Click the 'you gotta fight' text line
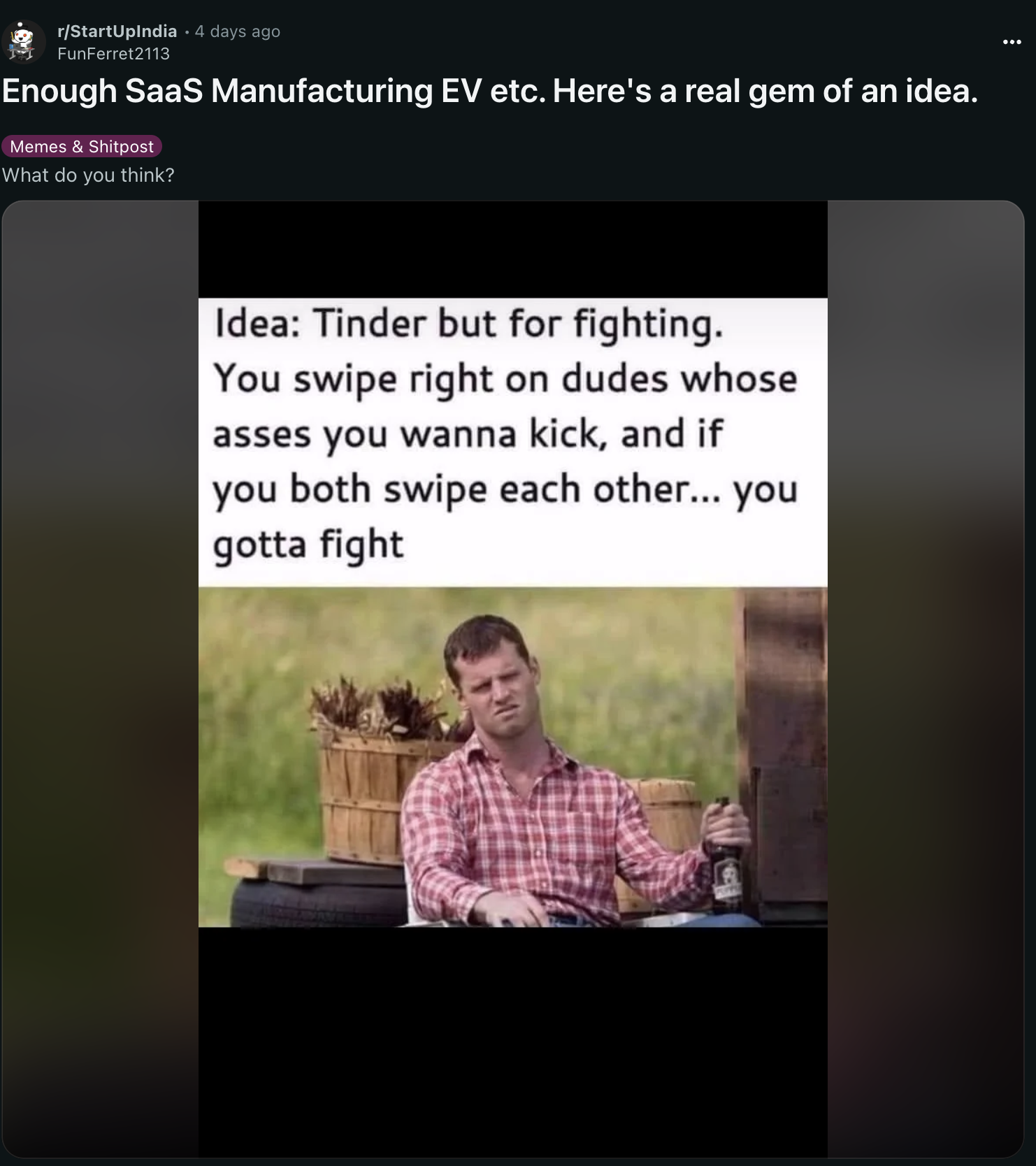This screenshot has height=1166, width=1036. click(x=308, y=545)
